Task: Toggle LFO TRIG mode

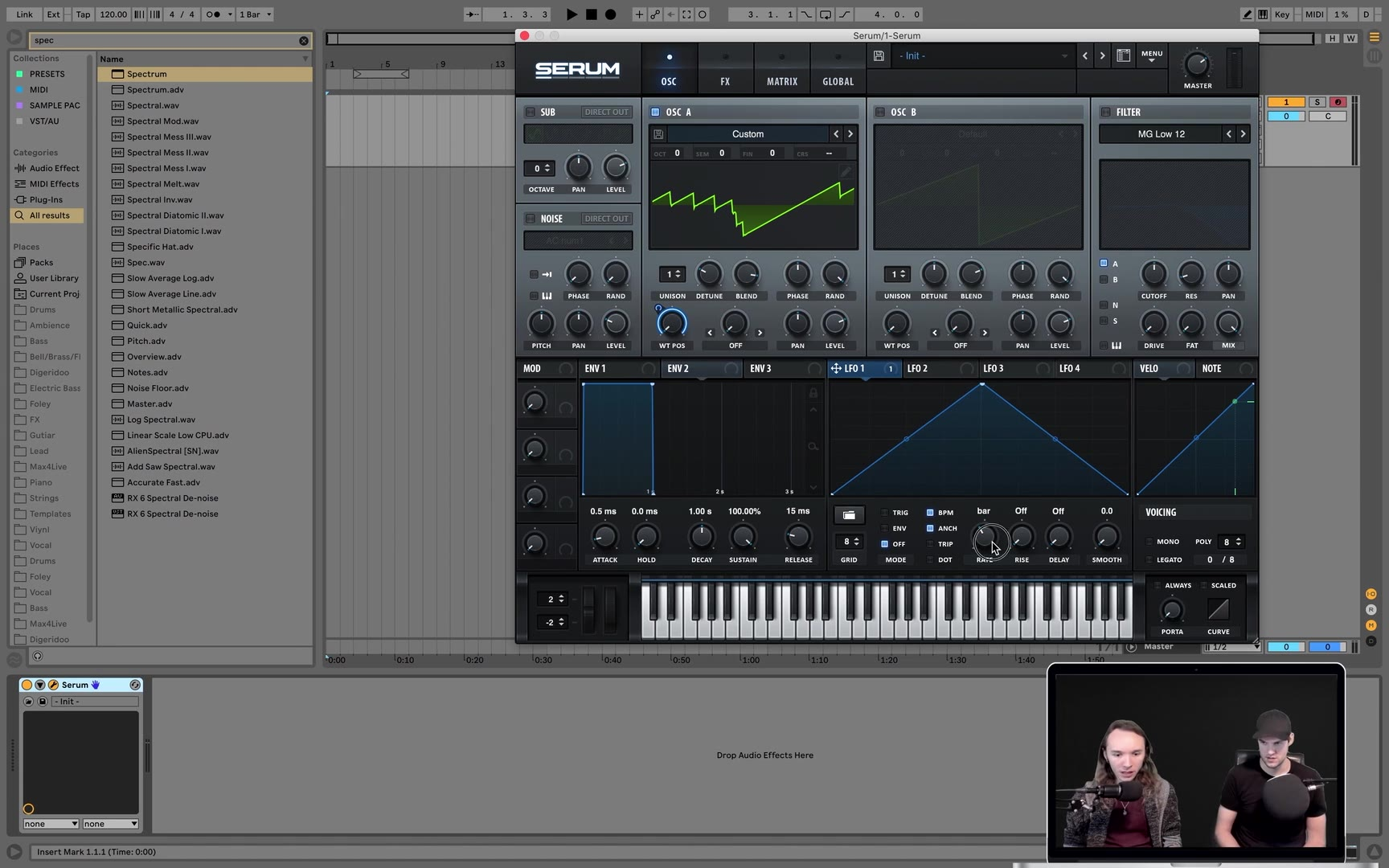Action: point(885,512)
